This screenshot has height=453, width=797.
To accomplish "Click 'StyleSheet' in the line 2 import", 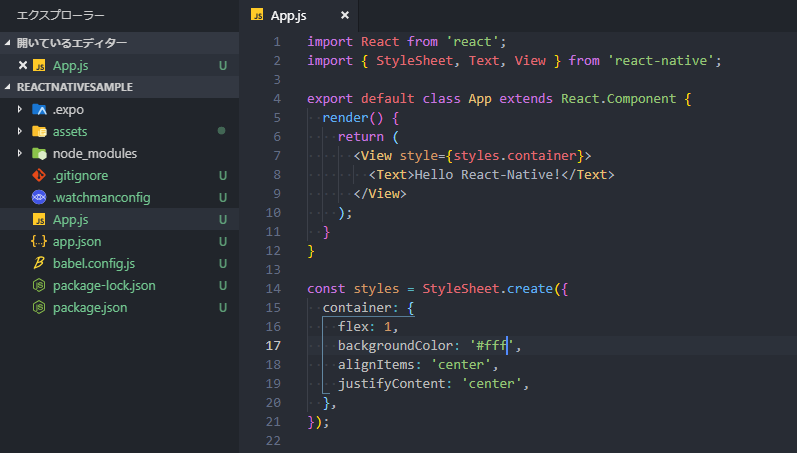I will pos(414,61).
